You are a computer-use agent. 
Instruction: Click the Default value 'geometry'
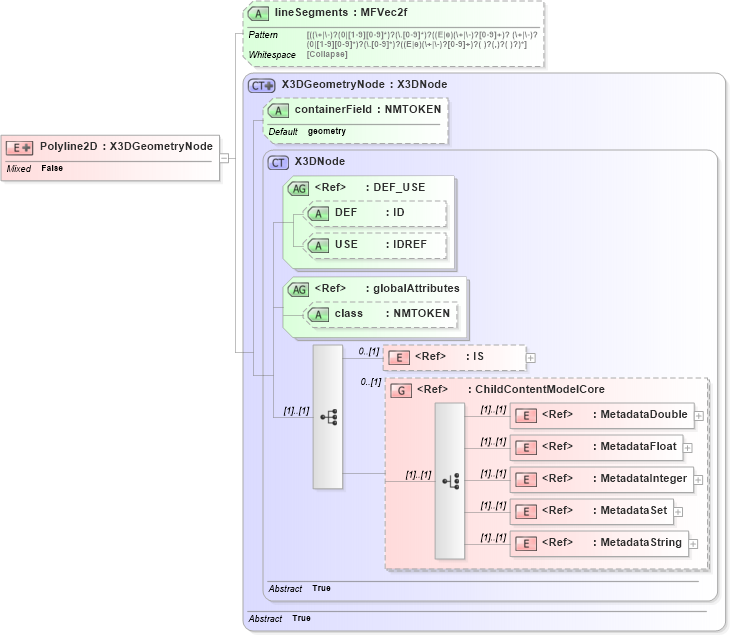click(327, 131)
